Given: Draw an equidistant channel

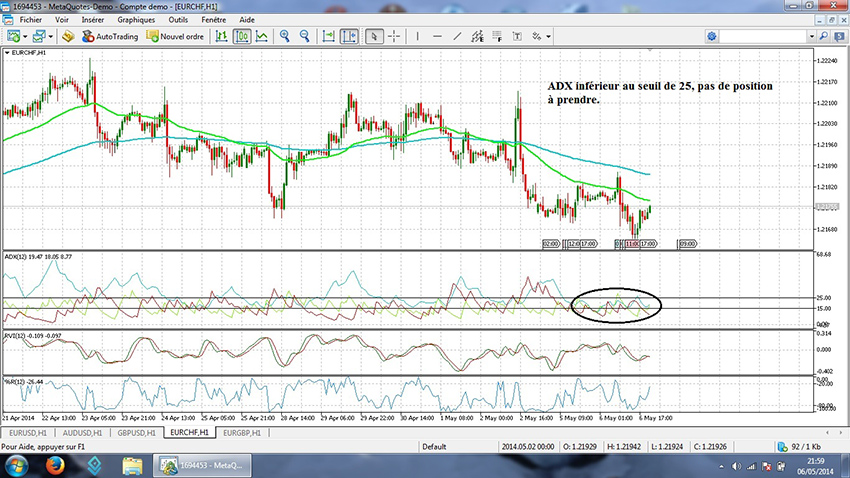Looking at the screenshot, I should coord(477,36).
